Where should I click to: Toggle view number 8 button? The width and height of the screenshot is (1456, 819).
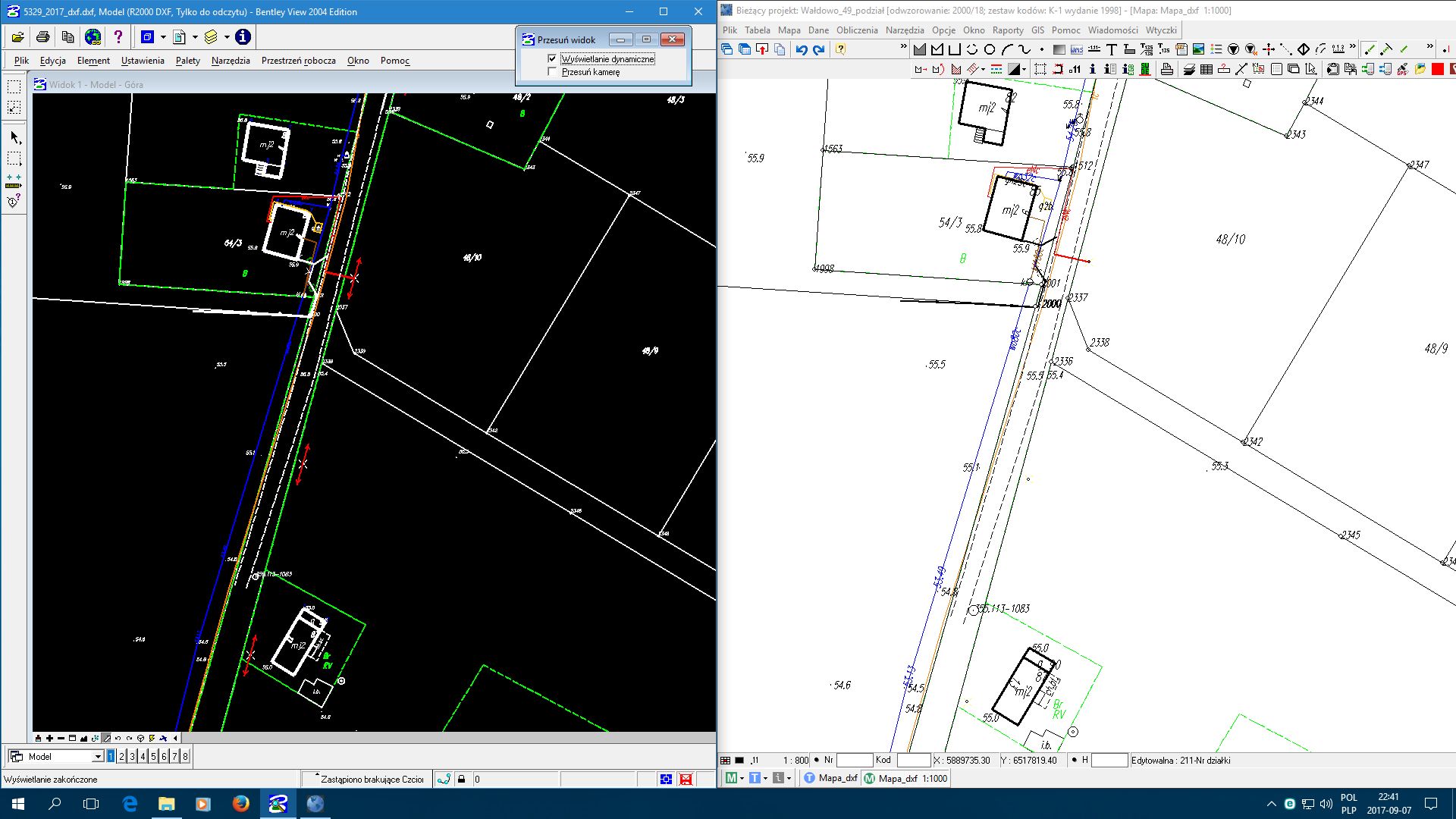click(185, 756)
